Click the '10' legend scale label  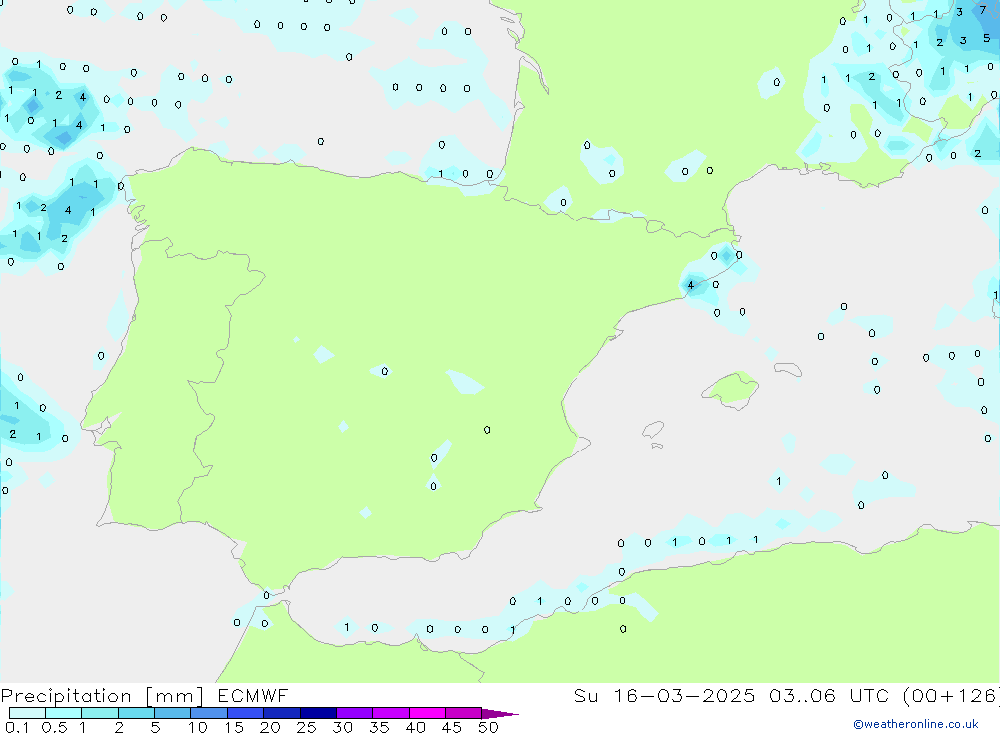198,727
